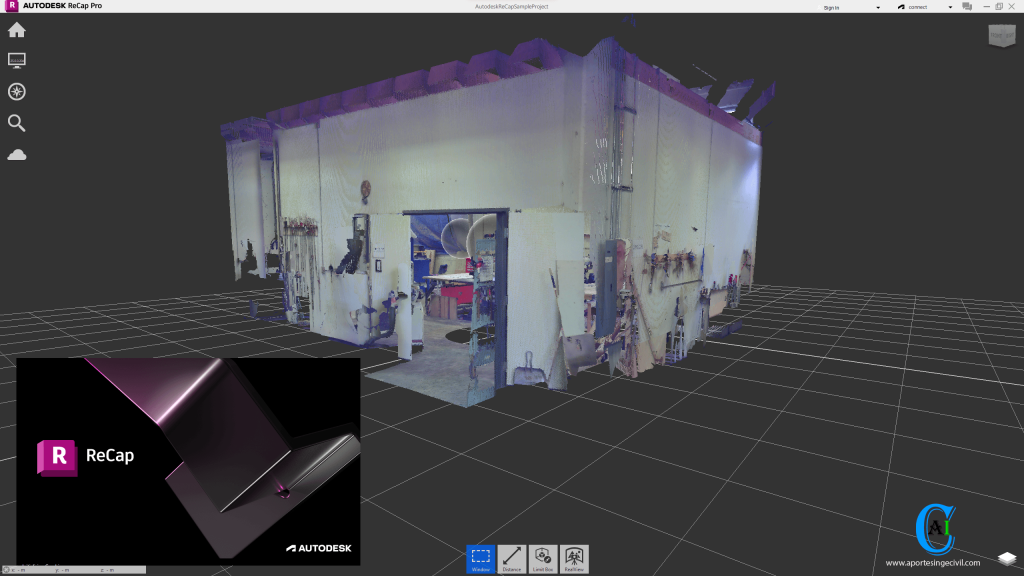Click the AutodeskReCapSampleProject title tab
1024x576 pixels.
tap(511, 6)
